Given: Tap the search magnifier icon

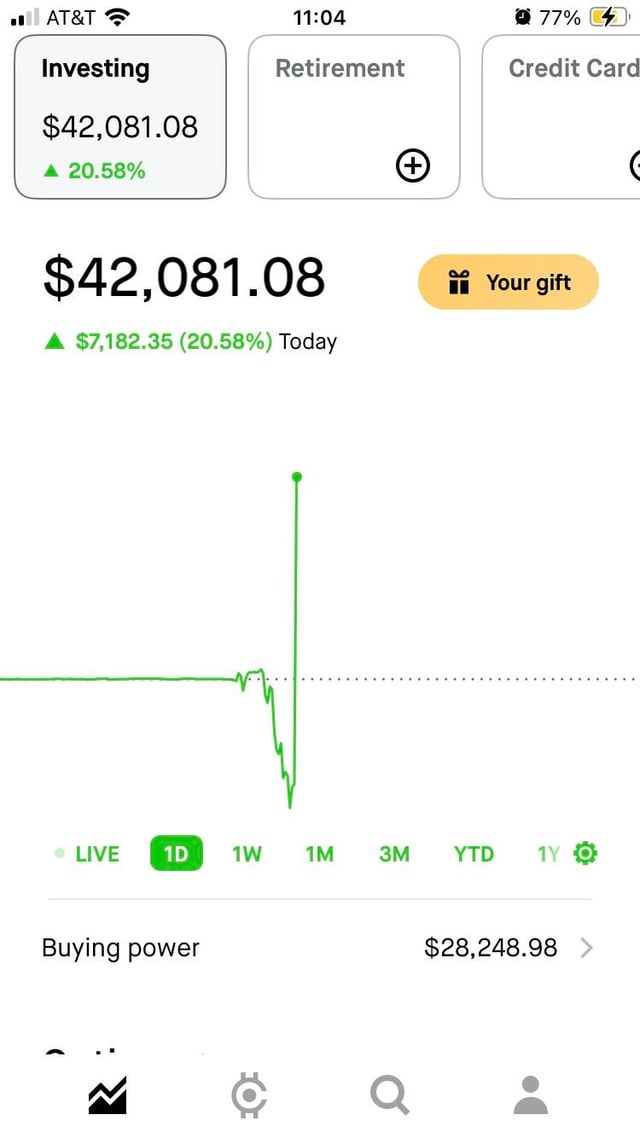Looking at the screenshot, I should tap(389, 1095).
